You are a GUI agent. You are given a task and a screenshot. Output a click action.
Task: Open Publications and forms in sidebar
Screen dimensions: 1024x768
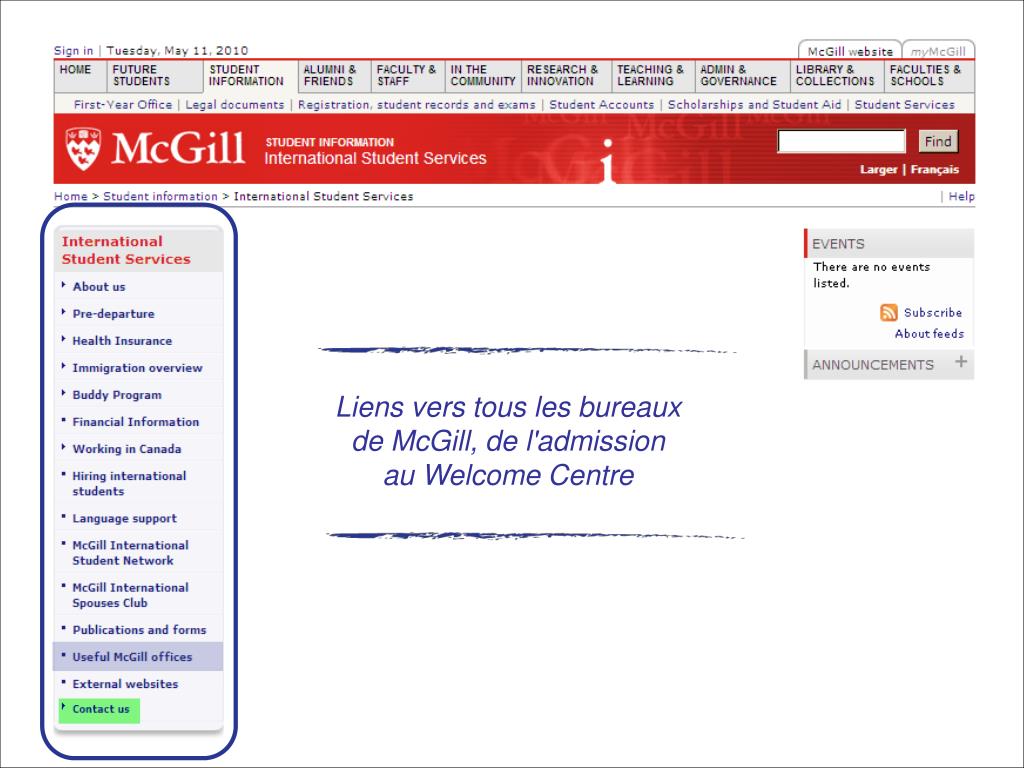[139, 630]
